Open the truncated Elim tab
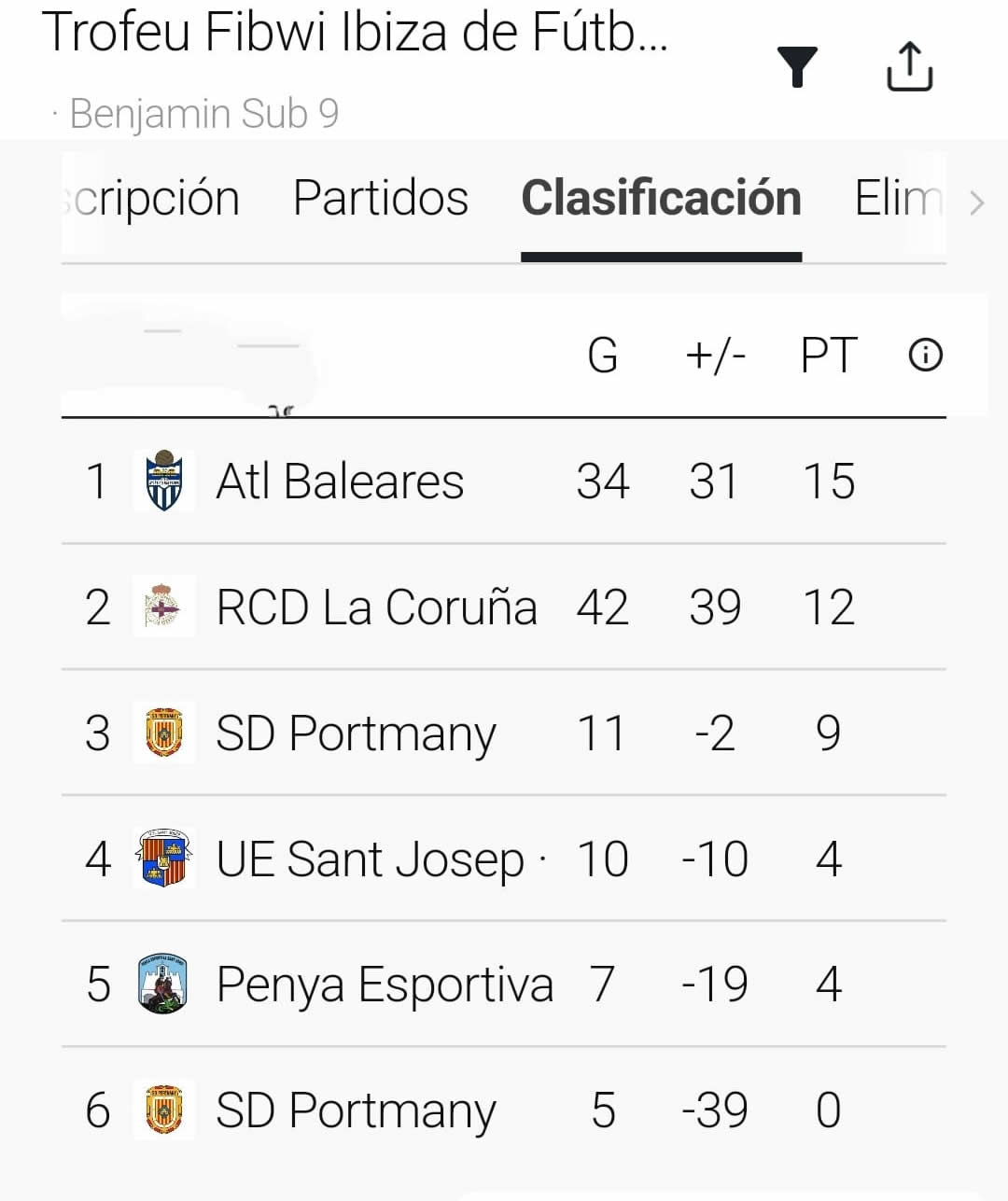Screen dimensions: 1008x1201 (x=898, y=199)
